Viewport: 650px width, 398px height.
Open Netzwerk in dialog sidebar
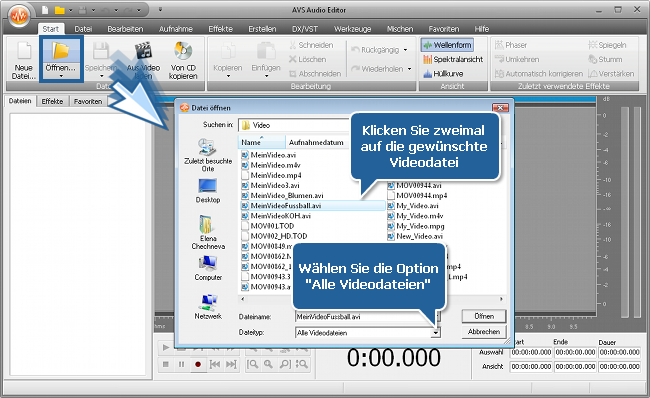pyautogui.click(x=208, y=307)
